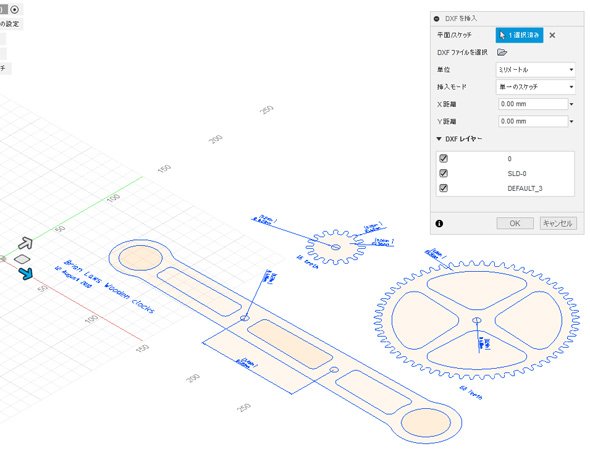The image size is (590, 449).
Task: Collapse the DXF を挿入 dialog header
Action: (x=436, y=18)
